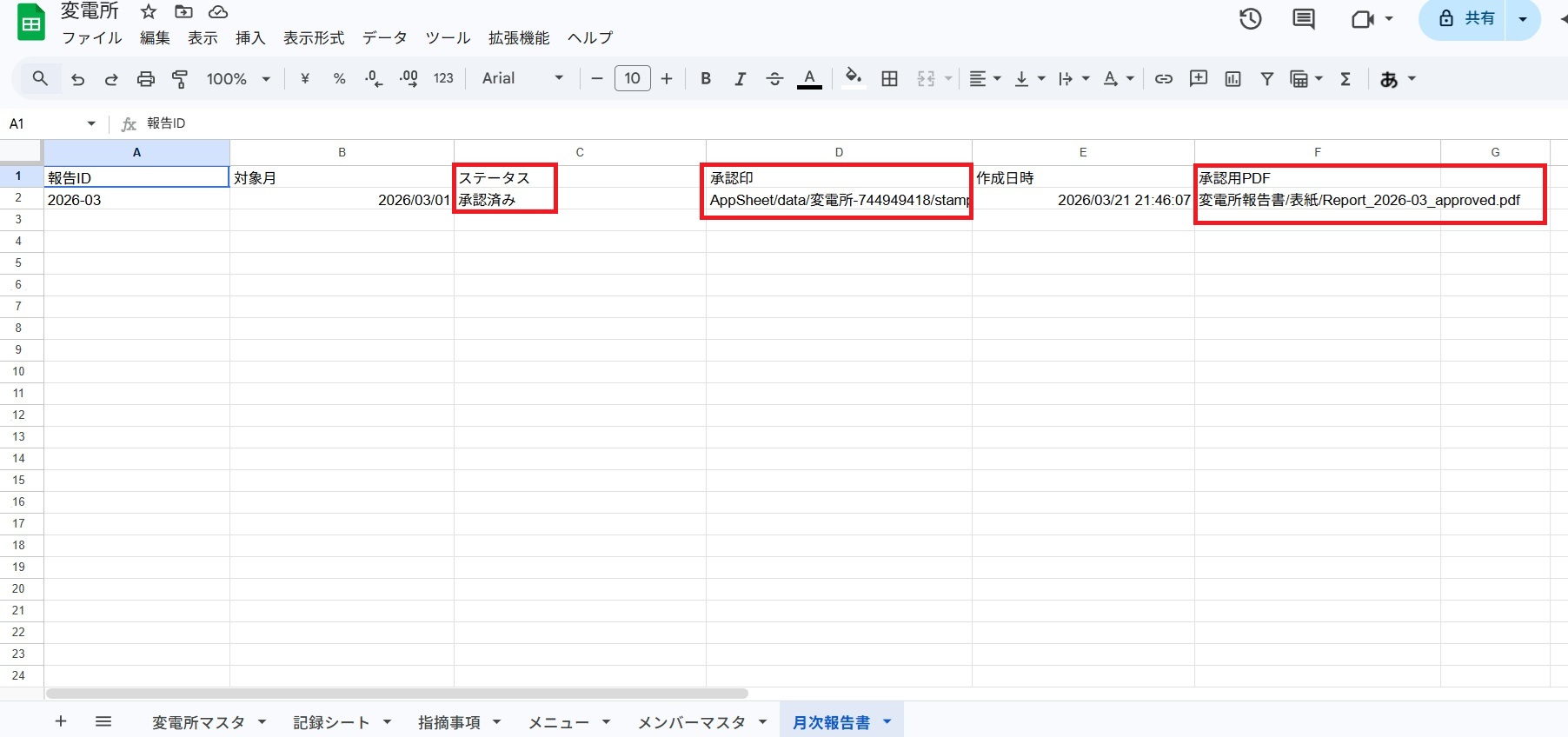Click the font size input field
Viewport: 1568px width, 737px height.
[632, 79]
